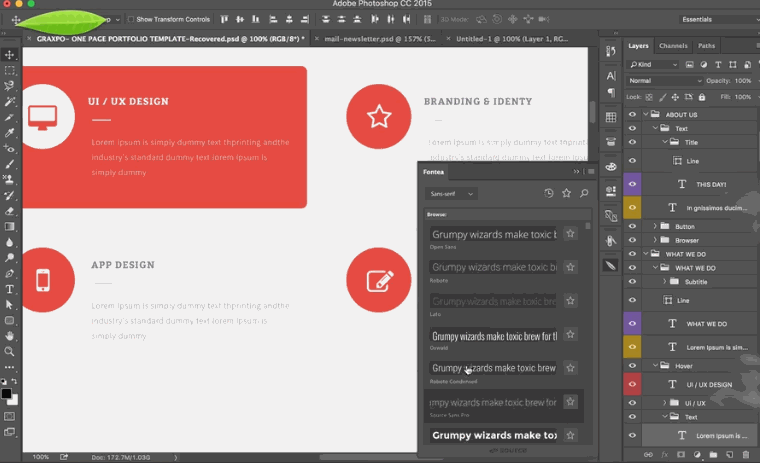Switch to the Channels tab
Screen dimensions: 760x463
[673, 46]
